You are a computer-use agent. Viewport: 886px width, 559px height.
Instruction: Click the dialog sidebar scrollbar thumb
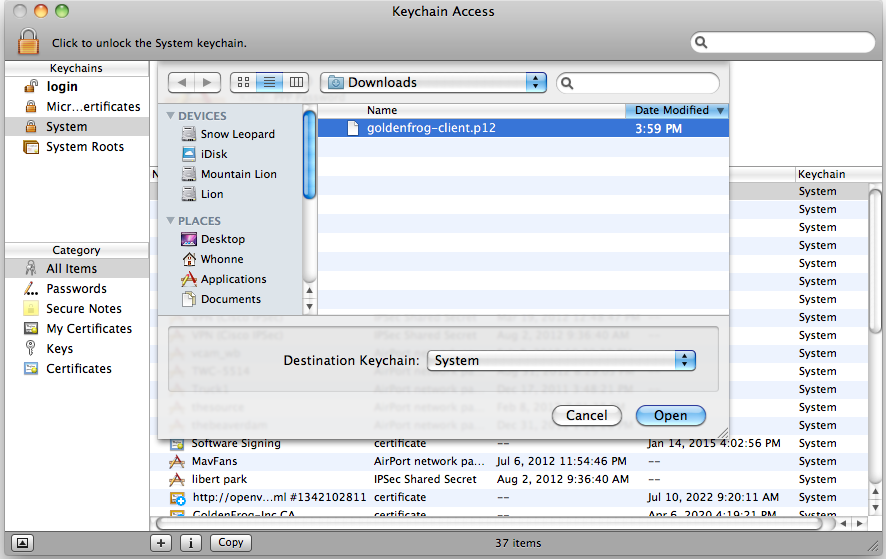309,155
